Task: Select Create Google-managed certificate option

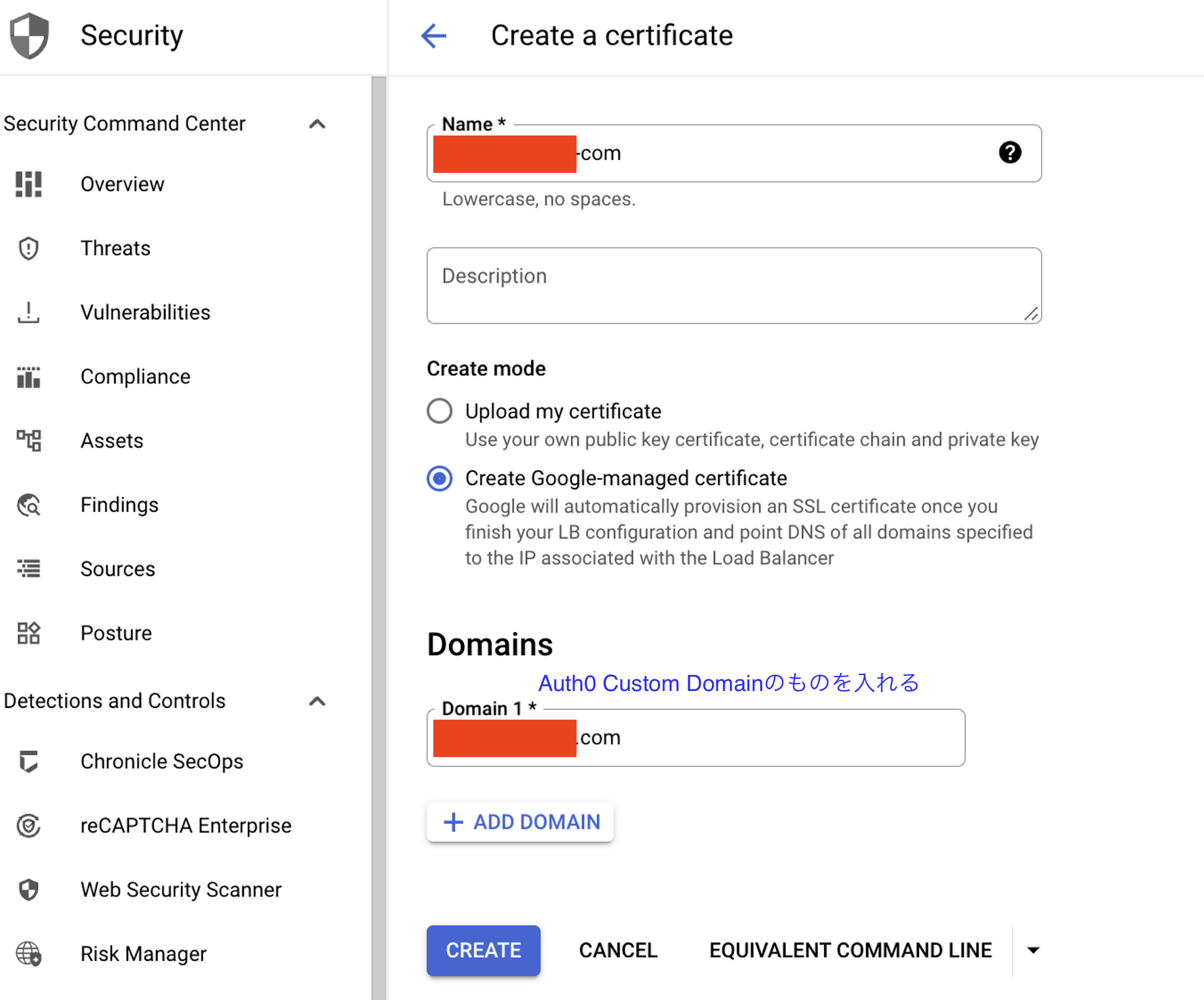Action: click(440, 478)
